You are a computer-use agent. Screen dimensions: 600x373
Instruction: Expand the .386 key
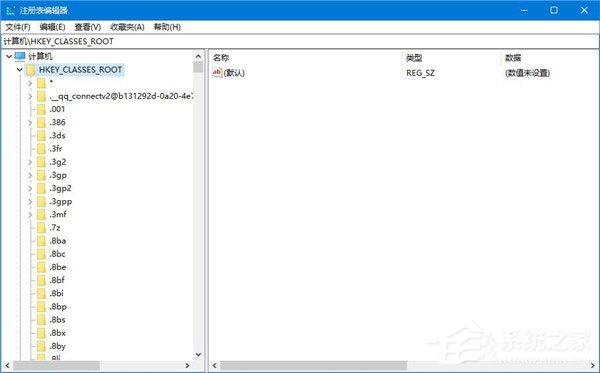(30, 122)
